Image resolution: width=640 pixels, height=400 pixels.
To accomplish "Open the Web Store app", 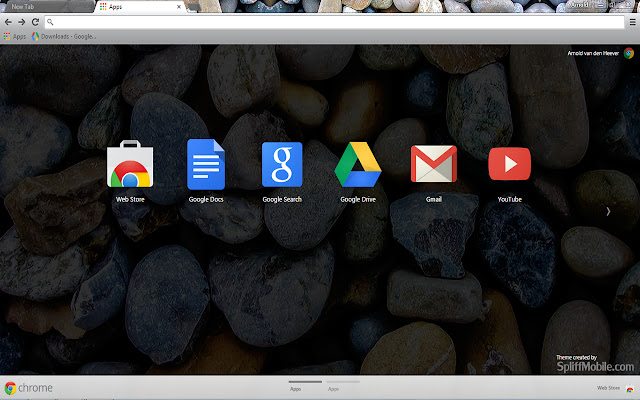I will pos(130,164).
